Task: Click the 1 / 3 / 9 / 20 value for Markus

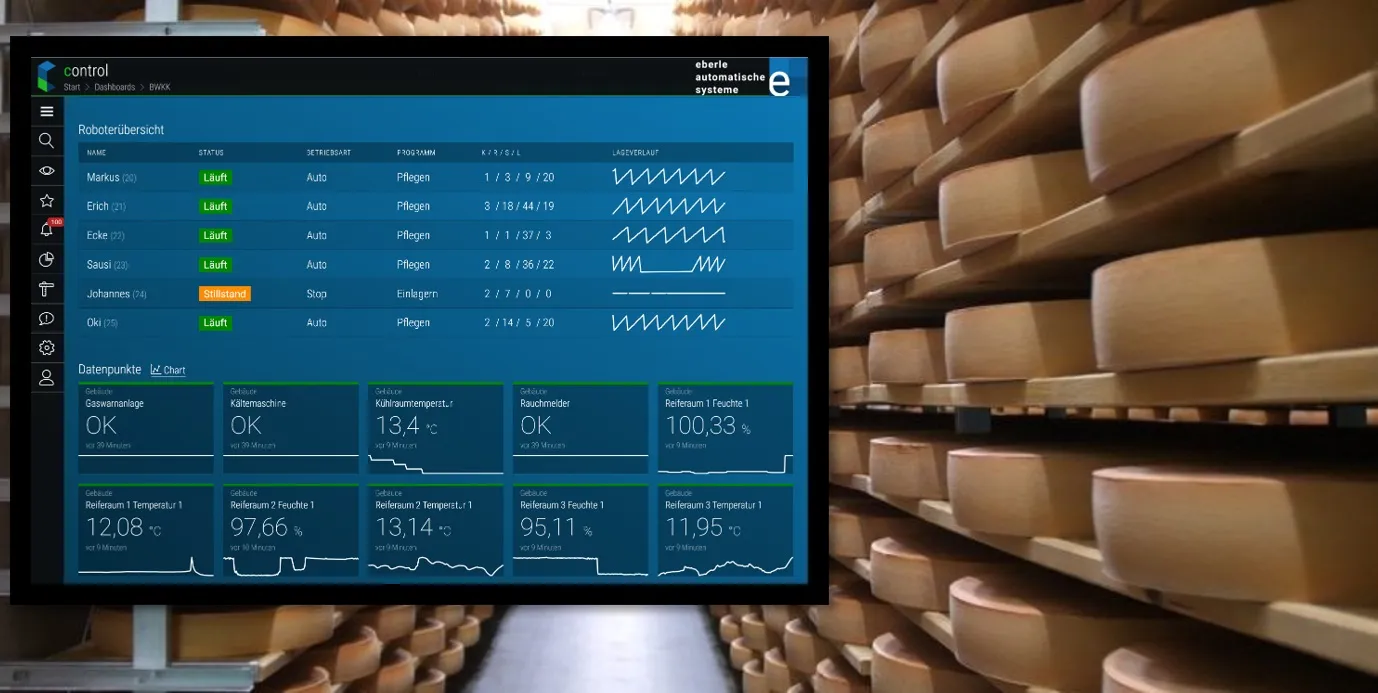Action: click(519, 177)
